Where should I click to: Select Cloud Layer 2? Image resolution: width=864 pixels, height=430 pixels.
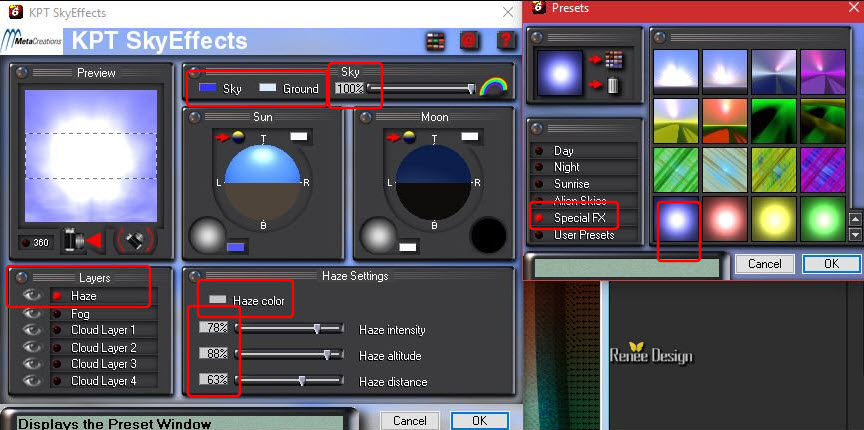pos(104,347)
